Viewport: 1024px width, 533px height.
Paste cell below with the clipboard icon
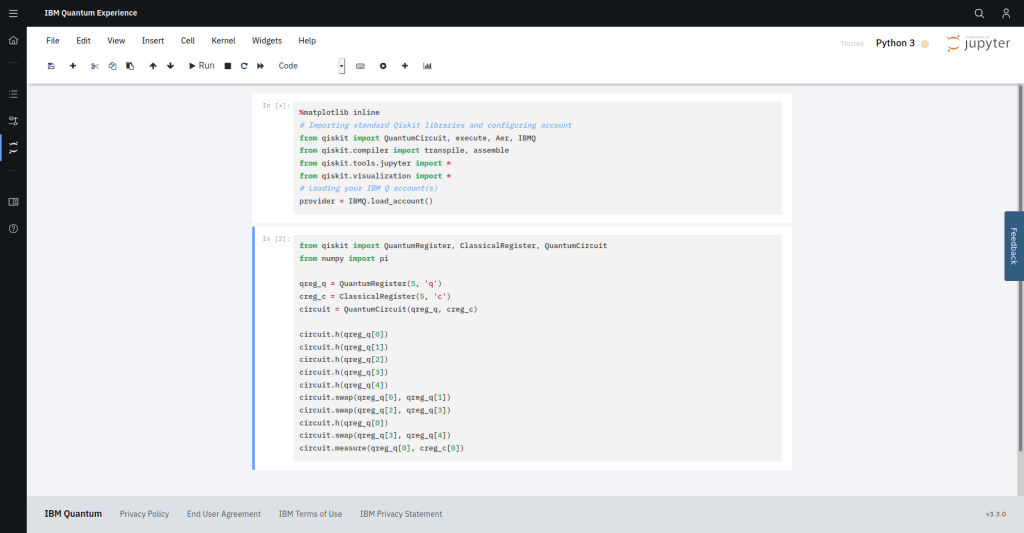(x=130, y=66)
